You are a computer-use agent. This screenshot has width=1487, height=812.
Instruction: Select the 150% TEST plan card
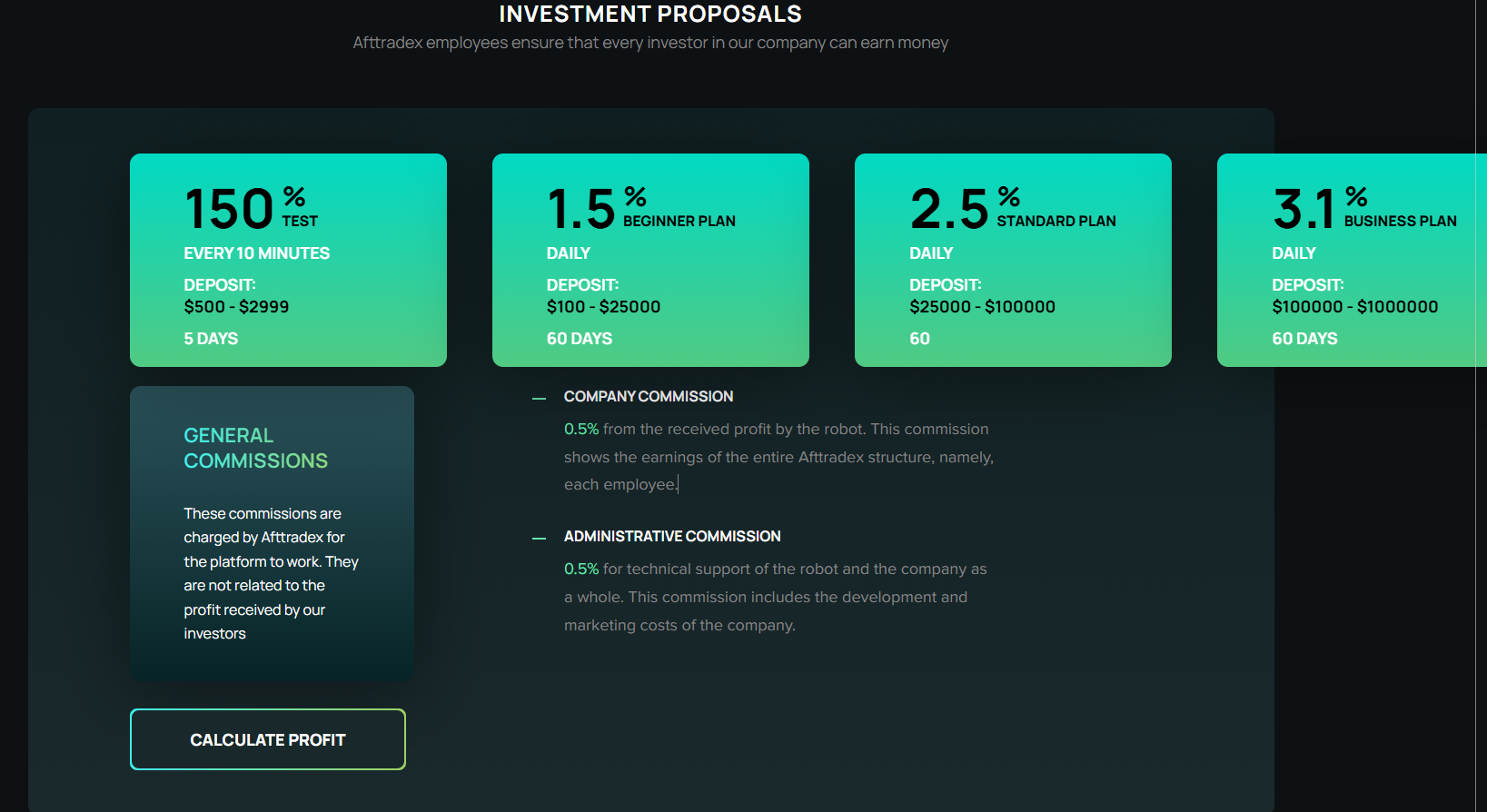(288, 260)
